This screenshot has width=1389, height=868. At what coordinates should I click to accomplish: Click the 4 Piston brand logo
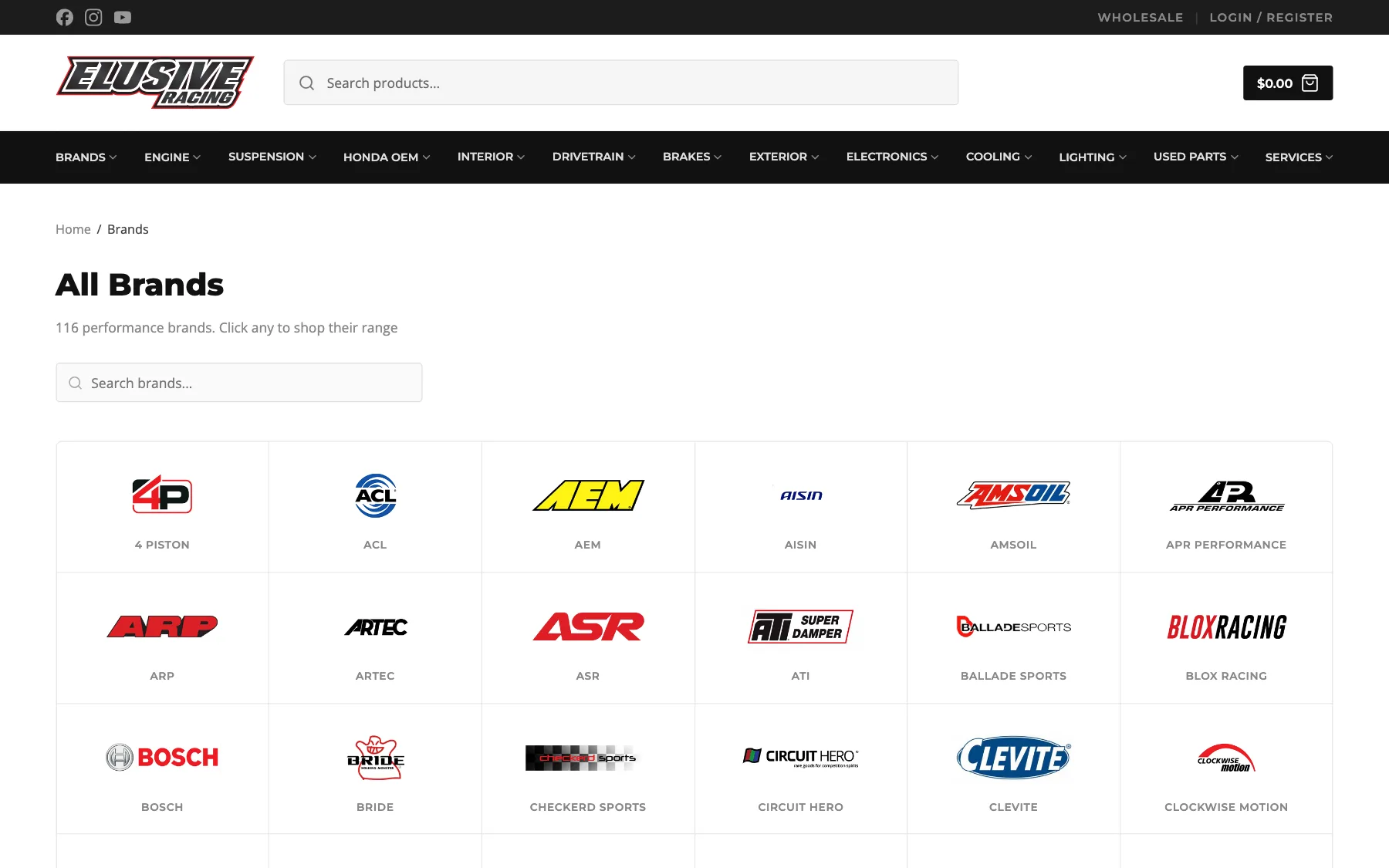tap(162, 495)
